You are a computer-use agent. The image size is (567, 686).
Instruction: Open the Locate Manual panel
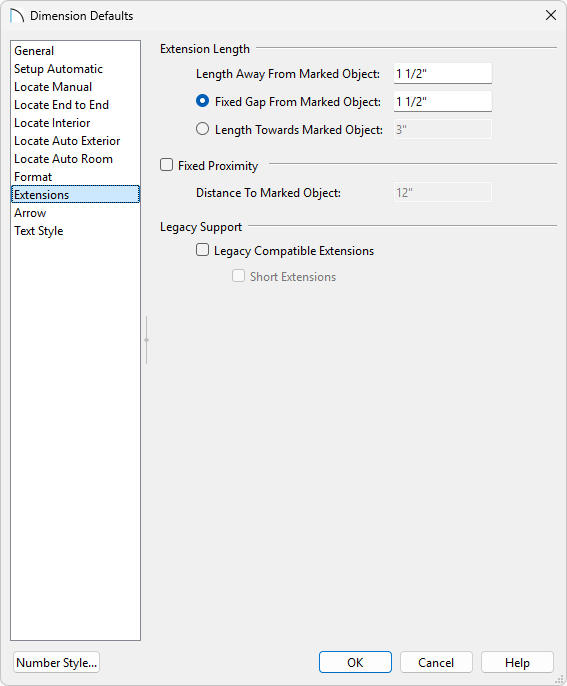[x=75, y=87]
